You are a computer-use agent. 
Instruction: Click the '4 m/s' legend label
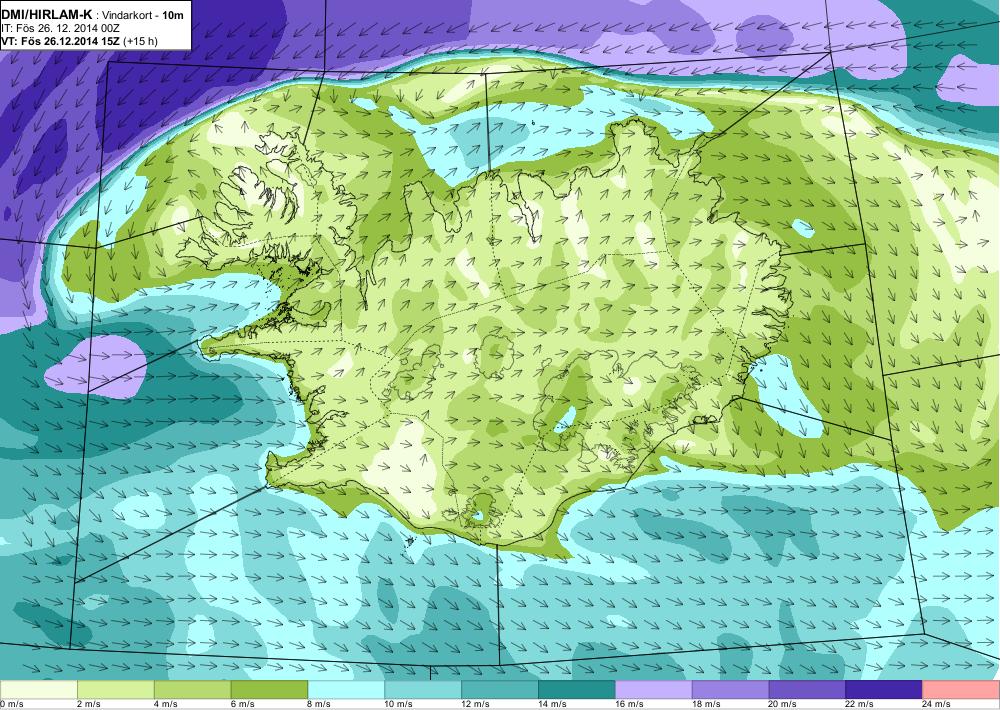[x=166, y=704]
